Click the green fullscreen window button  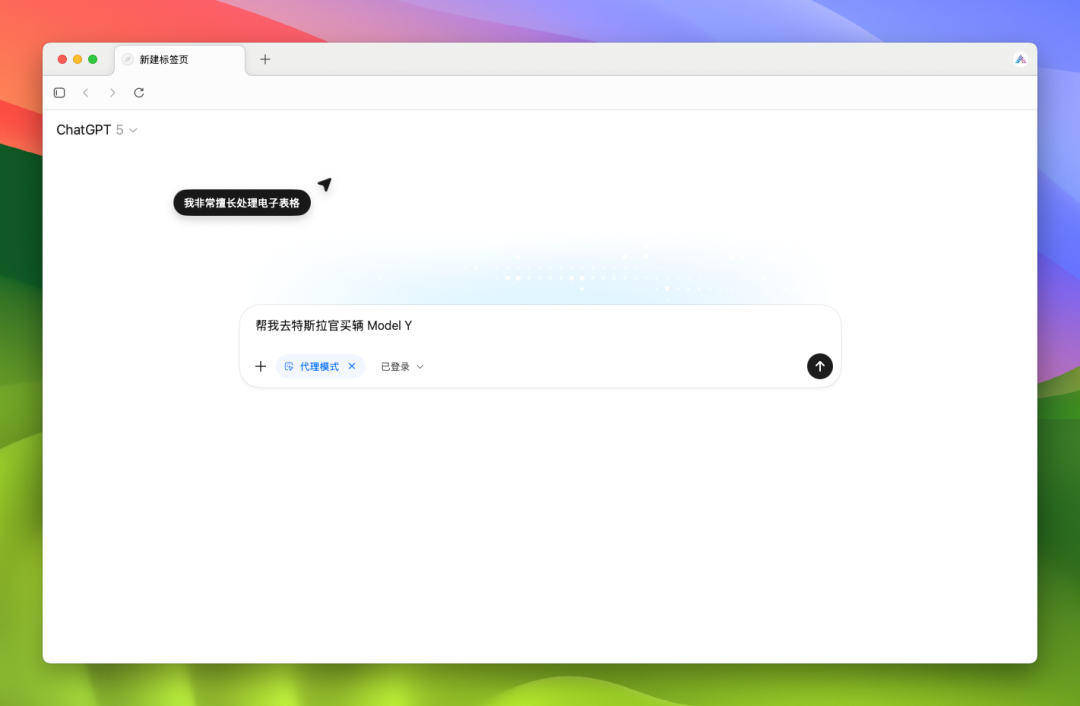(x=93, y=59)
